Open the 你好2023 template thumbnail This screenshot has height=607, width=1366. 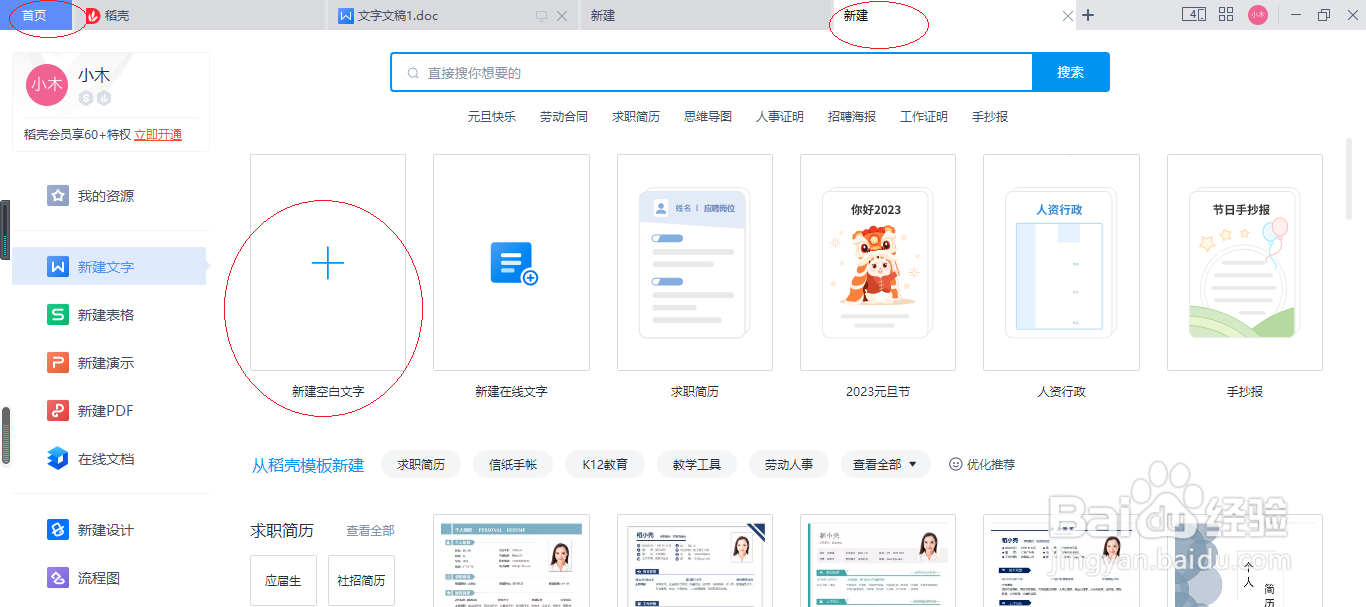pyautogui.click(x=877, y=262)
